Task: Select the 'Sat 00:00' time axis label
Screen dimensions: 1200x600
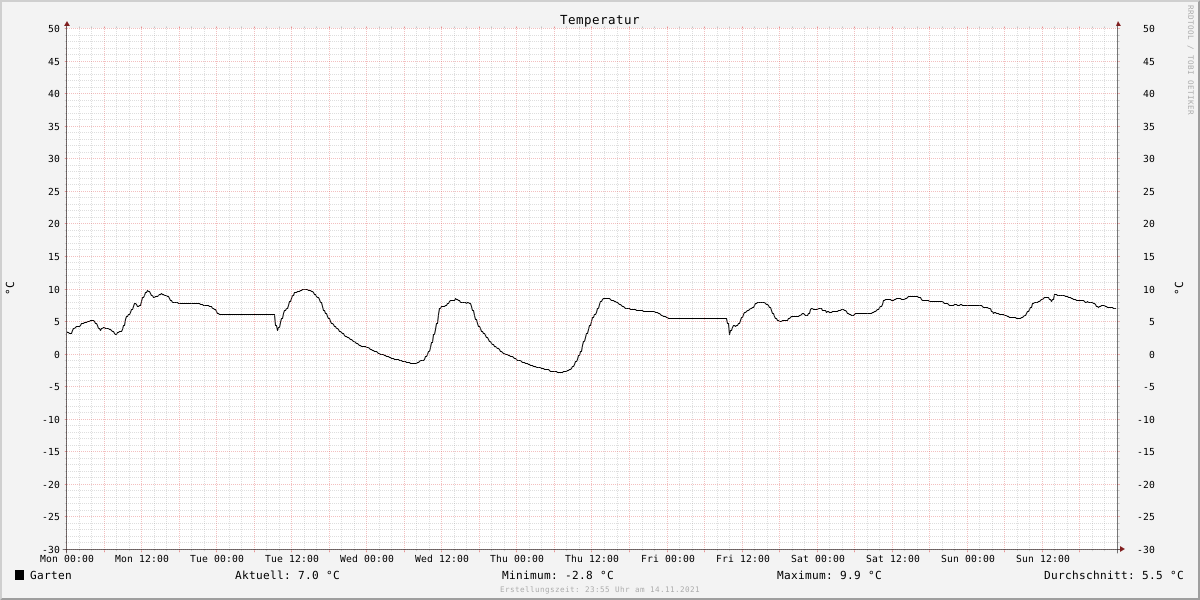Action: click(818, 559)
